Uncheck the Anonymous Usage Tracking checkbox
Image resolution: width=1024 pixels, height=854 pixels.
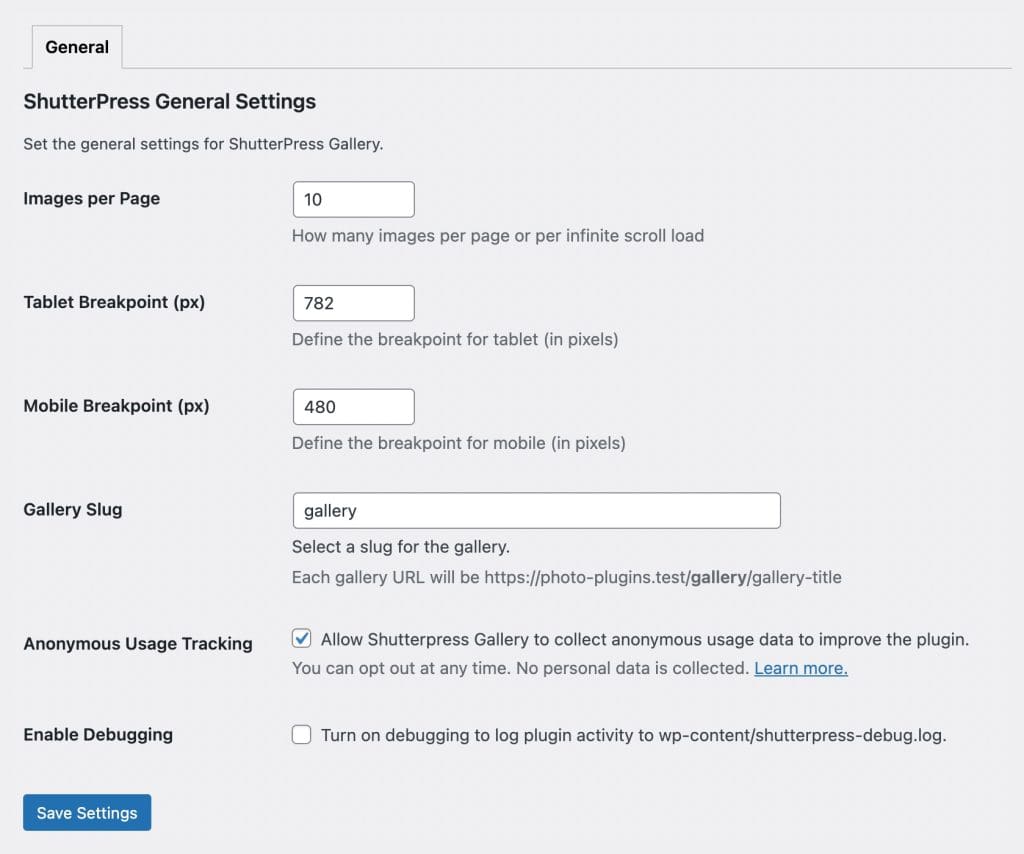(x=301, y=639)
